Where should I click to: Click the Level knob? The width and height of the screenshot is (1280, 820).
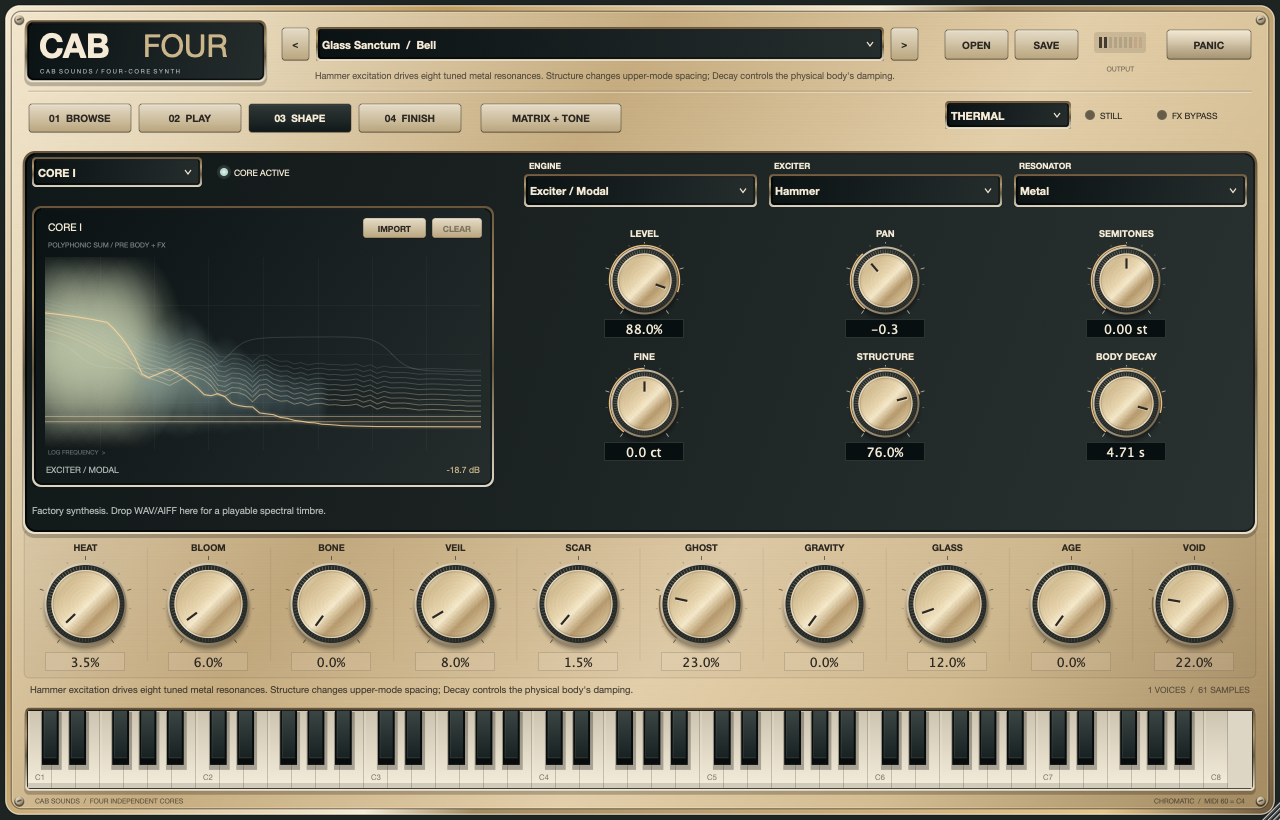point(644,279)
